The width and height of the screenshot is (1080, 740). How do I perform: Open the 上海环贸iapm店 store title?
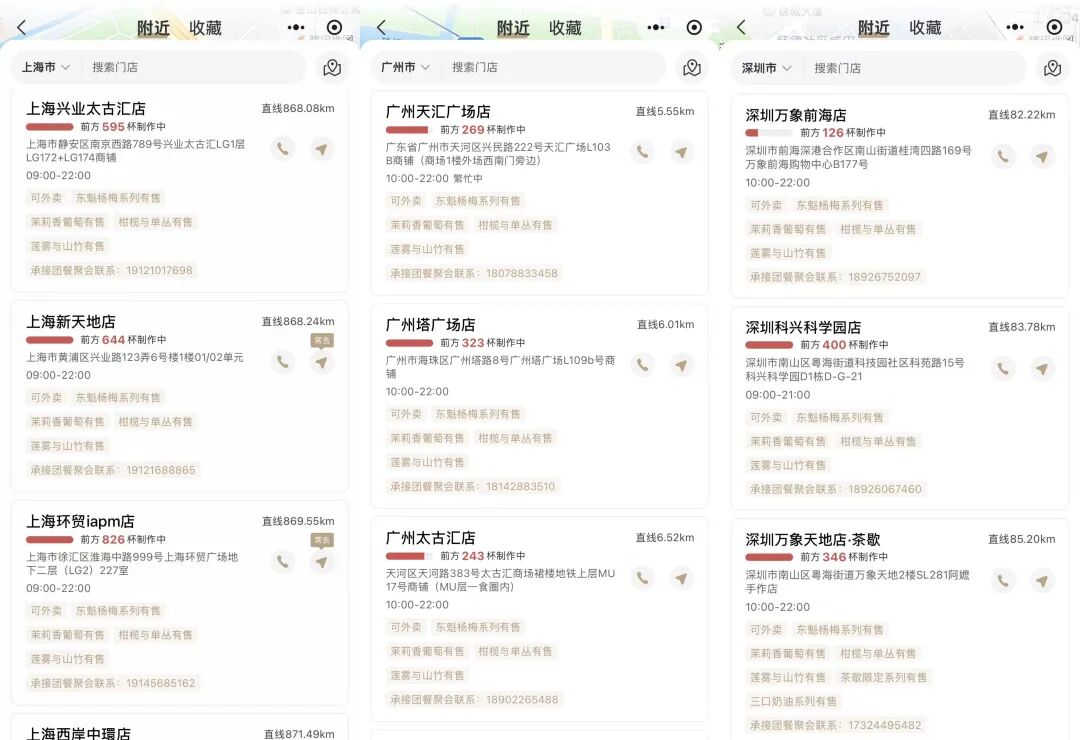[x=81, y=522]
